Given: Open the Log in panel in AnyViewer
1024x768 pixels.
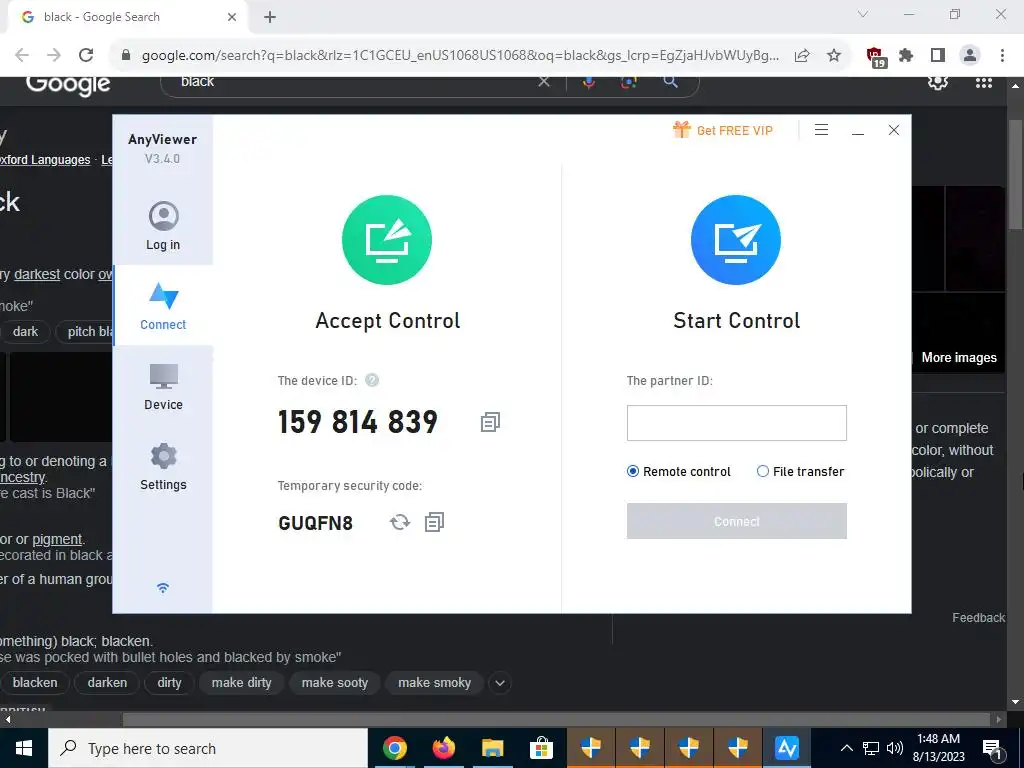Looking at the screenshot, I should tap(163, 226).
